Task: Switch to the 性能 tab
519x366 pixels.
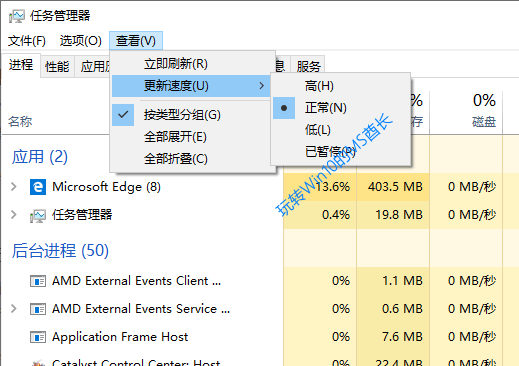Action: coord(57,66)
